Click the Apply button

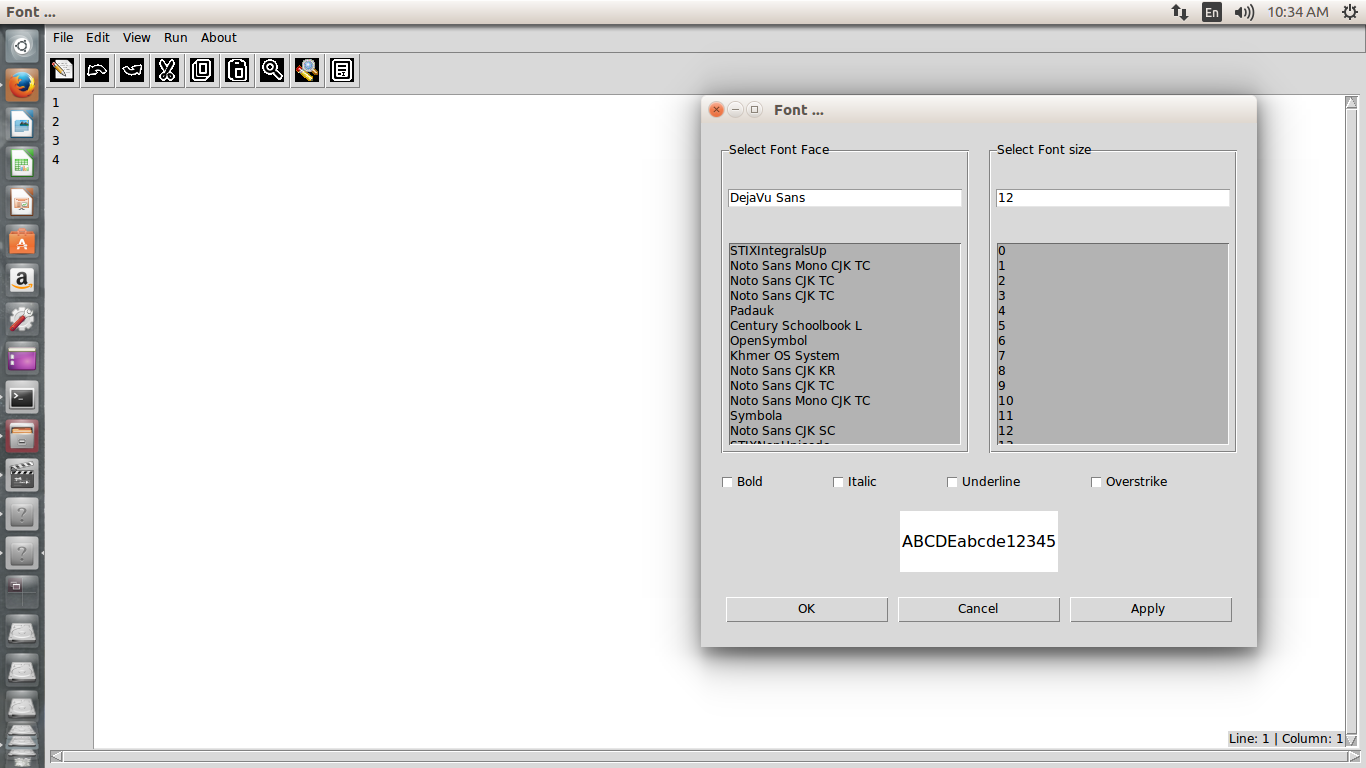pos(1148,609)
